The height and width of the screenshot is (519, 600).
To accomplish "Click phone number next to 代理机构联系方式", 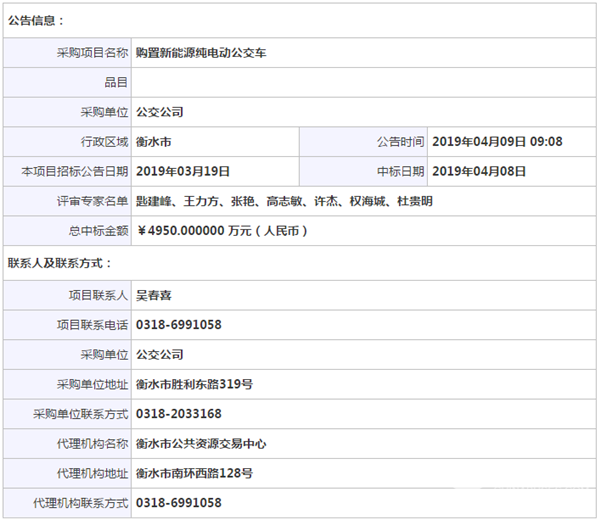I will [x=178, y=503].
